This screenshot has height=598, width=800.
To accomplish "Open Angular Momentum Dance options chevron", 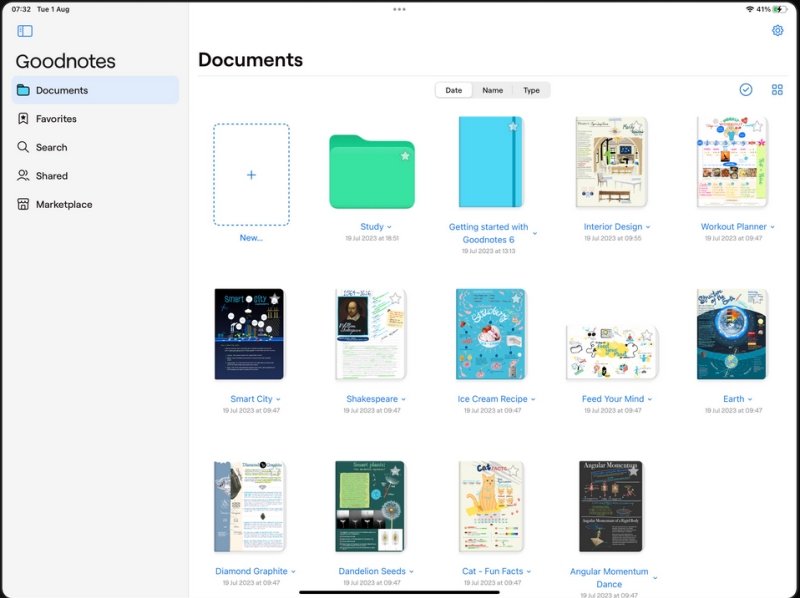I will pyautogui.click(x=655, y=578).
